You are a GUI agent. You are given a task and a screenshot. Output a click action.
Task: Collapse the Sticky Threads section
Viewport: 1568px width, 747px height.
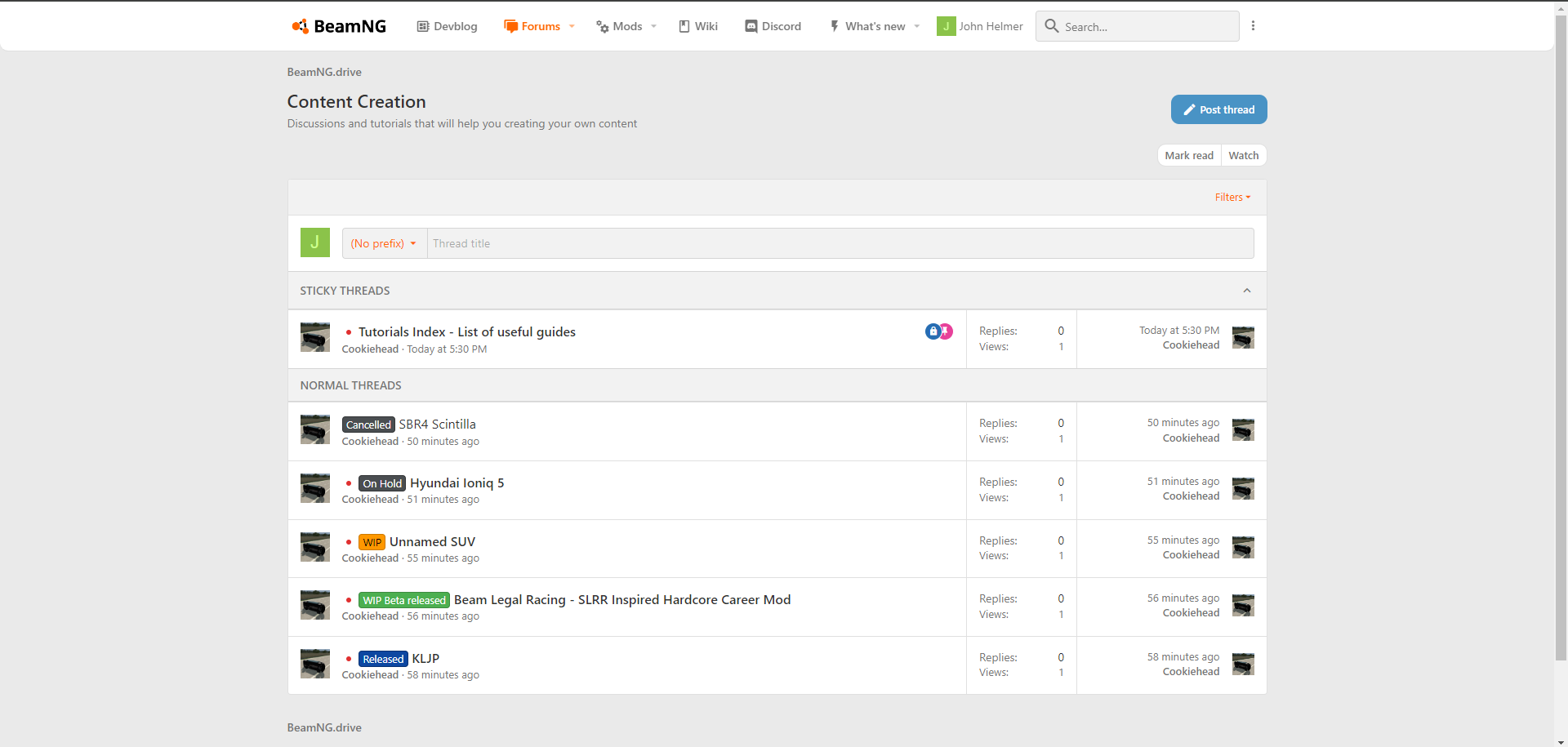coord(1247,291)
